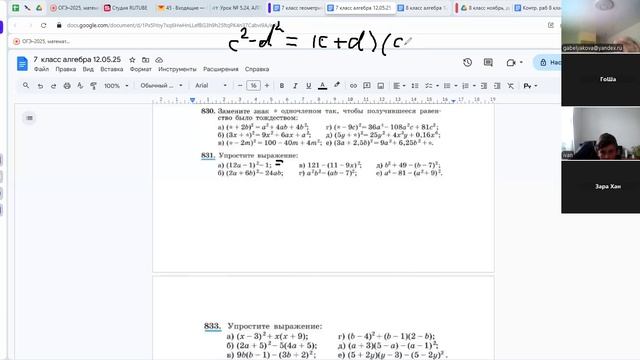640x360 pixels.
Task: Decrease font size
Action: [240, 86]
